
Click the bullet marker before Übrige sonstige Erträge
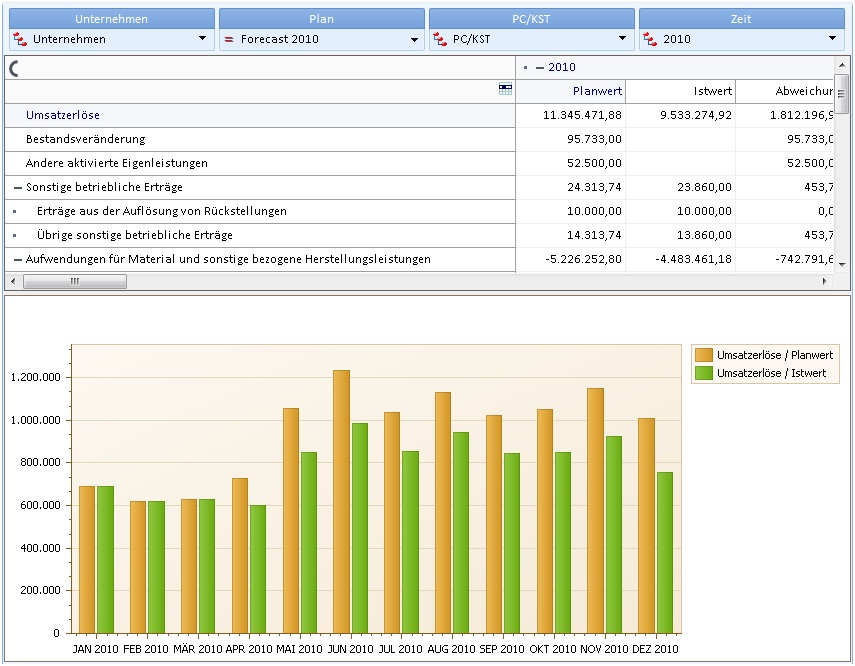coord(15,235)
